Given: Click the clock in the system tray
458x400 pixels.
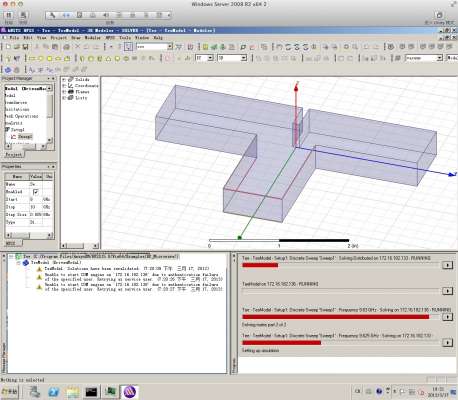Looking at the screenshot, I should (x=438, y=392).
